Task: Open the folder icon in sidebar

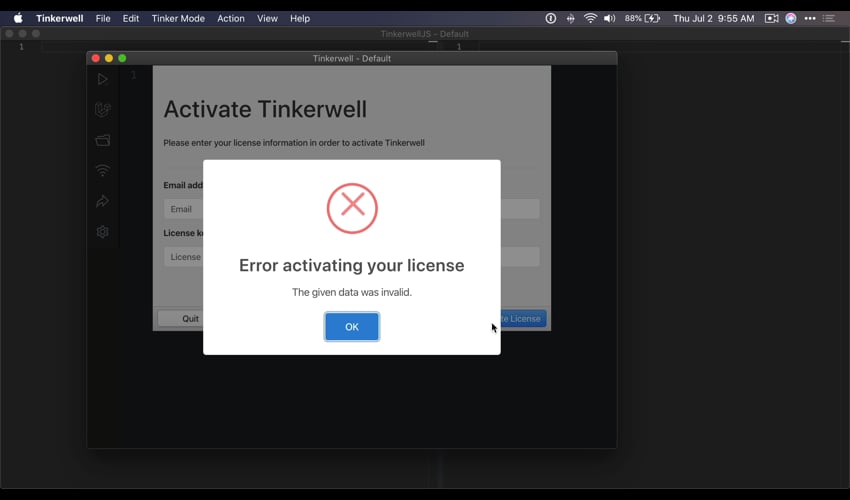Action: click(102, 140)
